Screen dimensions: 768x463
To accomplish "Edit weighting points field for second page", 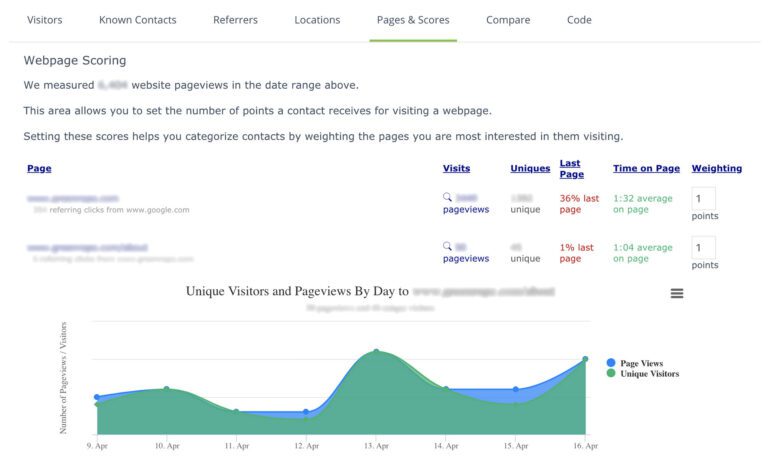I will (x=703, y=247).
